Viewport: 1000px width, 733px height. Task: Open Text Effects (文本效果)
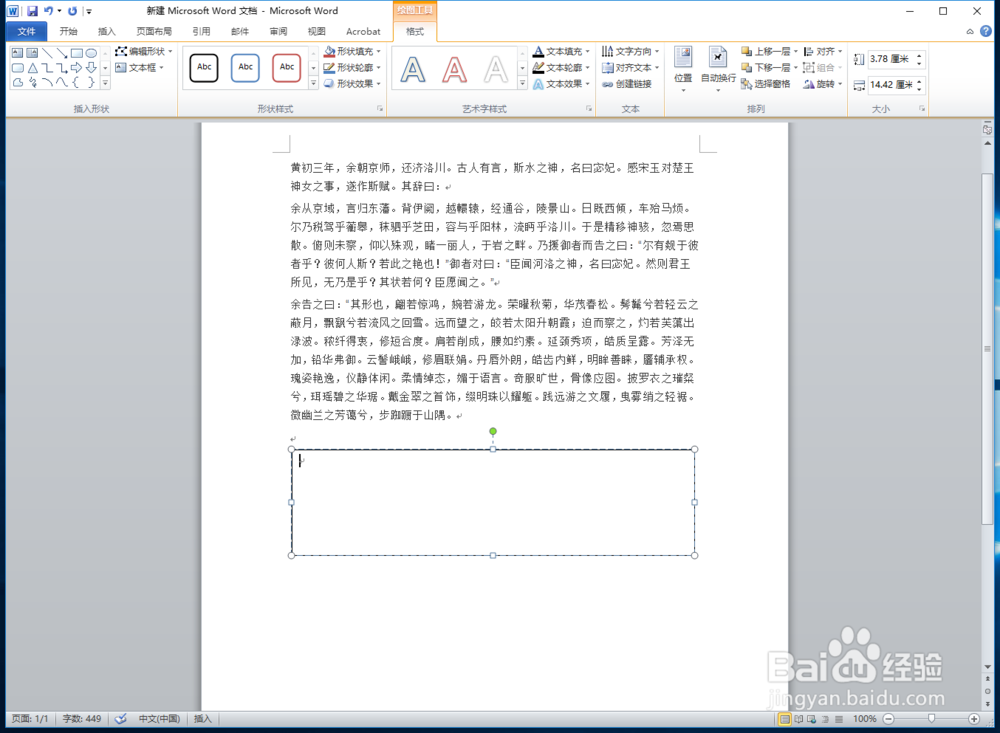560,83
